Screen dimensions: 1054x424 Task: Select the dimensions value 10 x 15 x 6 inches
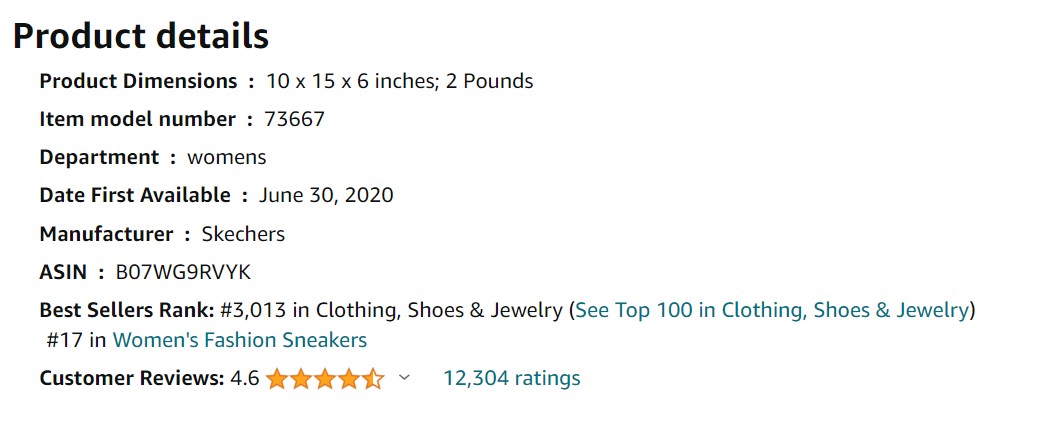[x=348, y=81]
